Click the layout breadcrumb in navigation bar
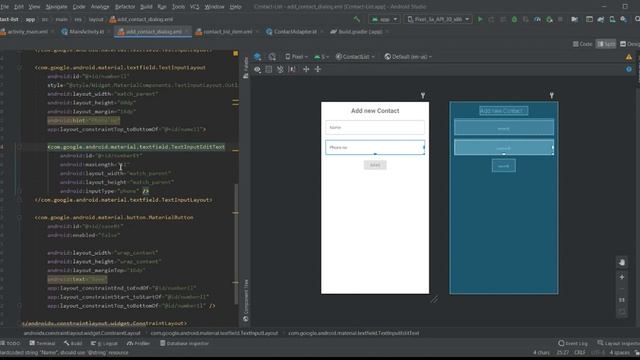640x360 pixels. [x=96, y=19]
